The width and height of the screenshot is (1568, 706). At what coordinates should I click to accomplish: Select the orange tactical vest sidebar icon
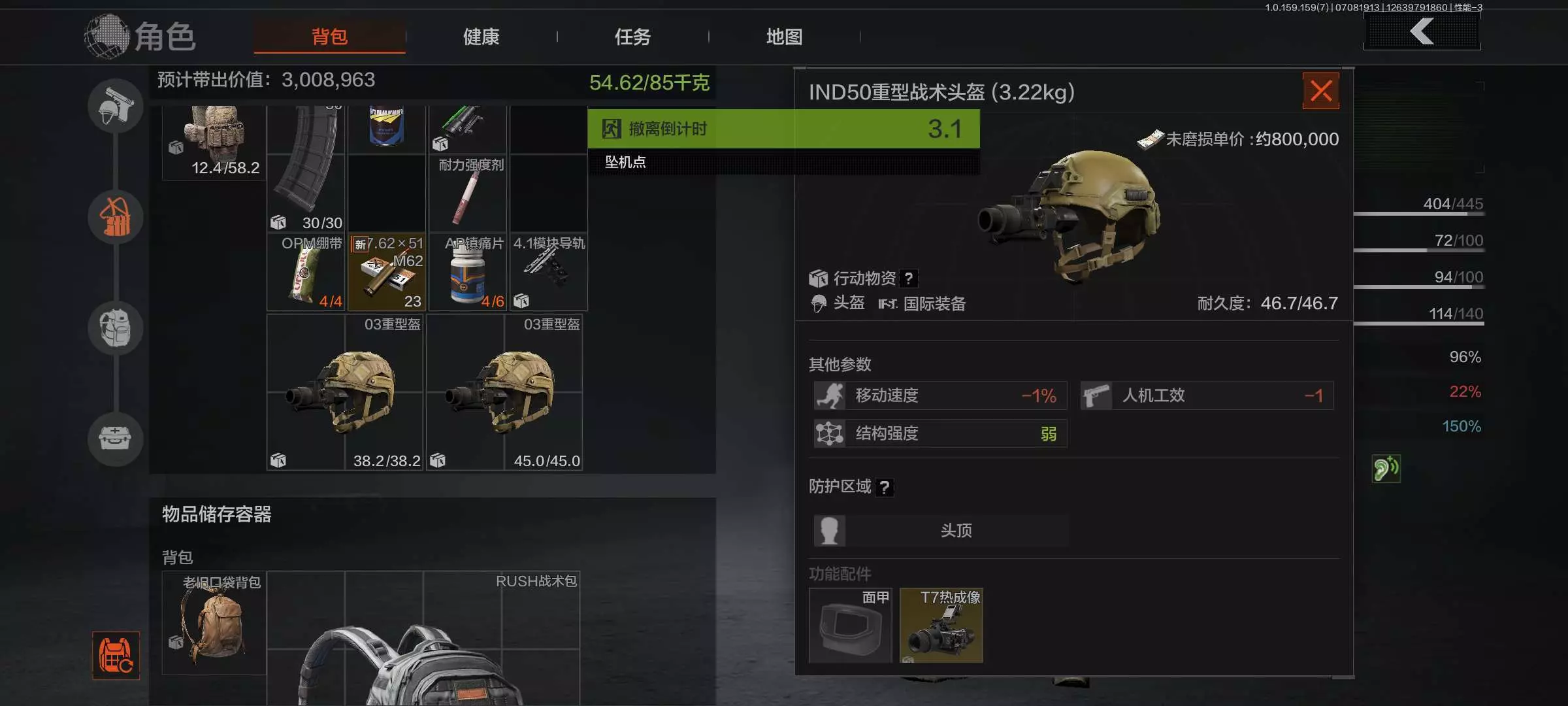[x=116, y=217]
